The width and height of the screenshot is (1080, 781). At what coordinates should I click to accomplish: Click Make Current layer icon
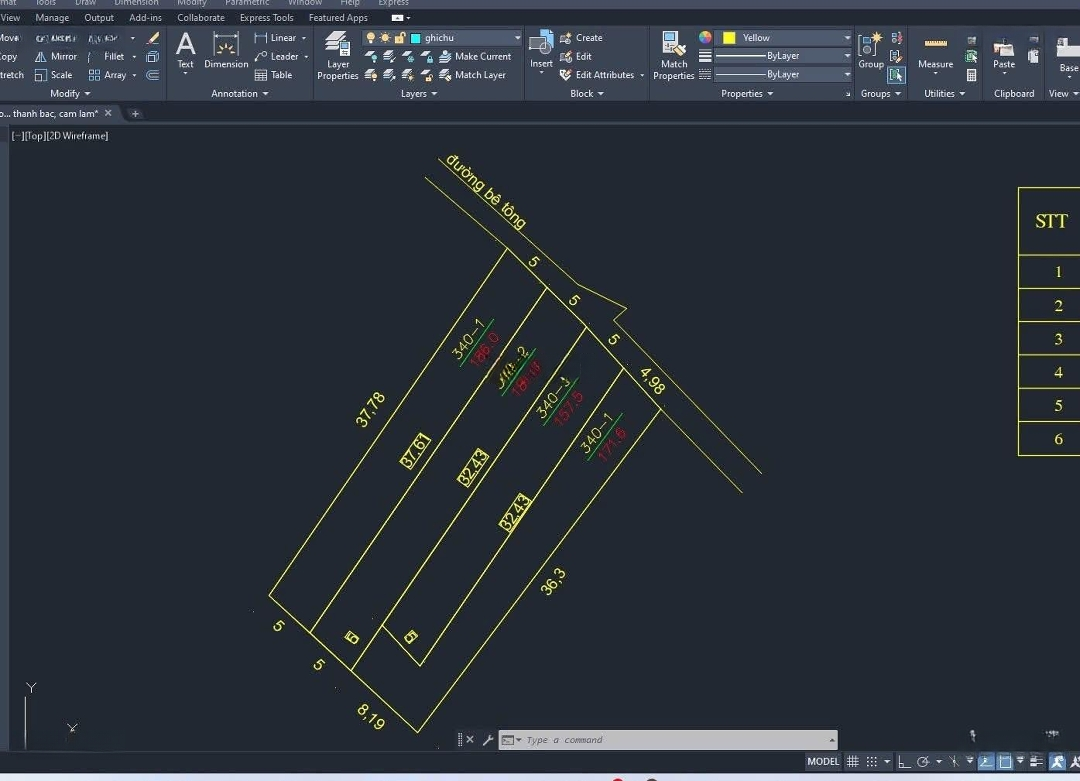475,56
